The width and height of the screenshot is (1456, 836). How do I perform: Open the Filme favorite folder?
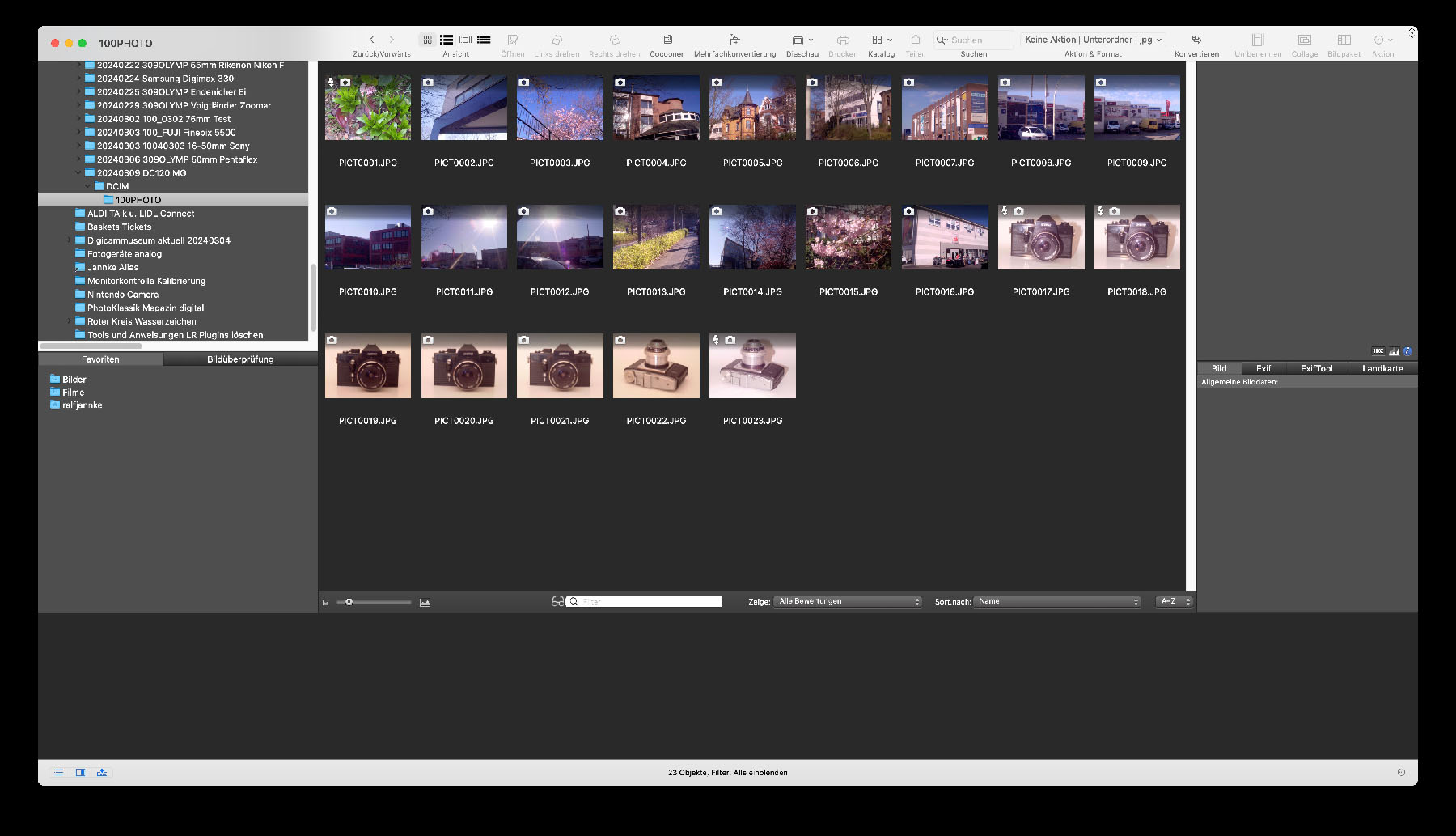67,393
